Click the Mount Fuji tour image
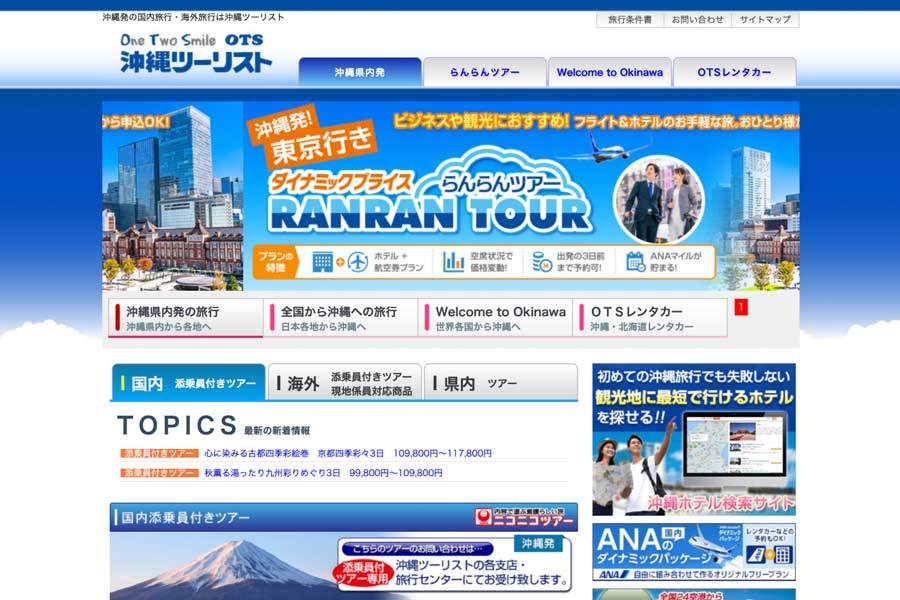This screenshot has width=900, height=600. point(224,566)
